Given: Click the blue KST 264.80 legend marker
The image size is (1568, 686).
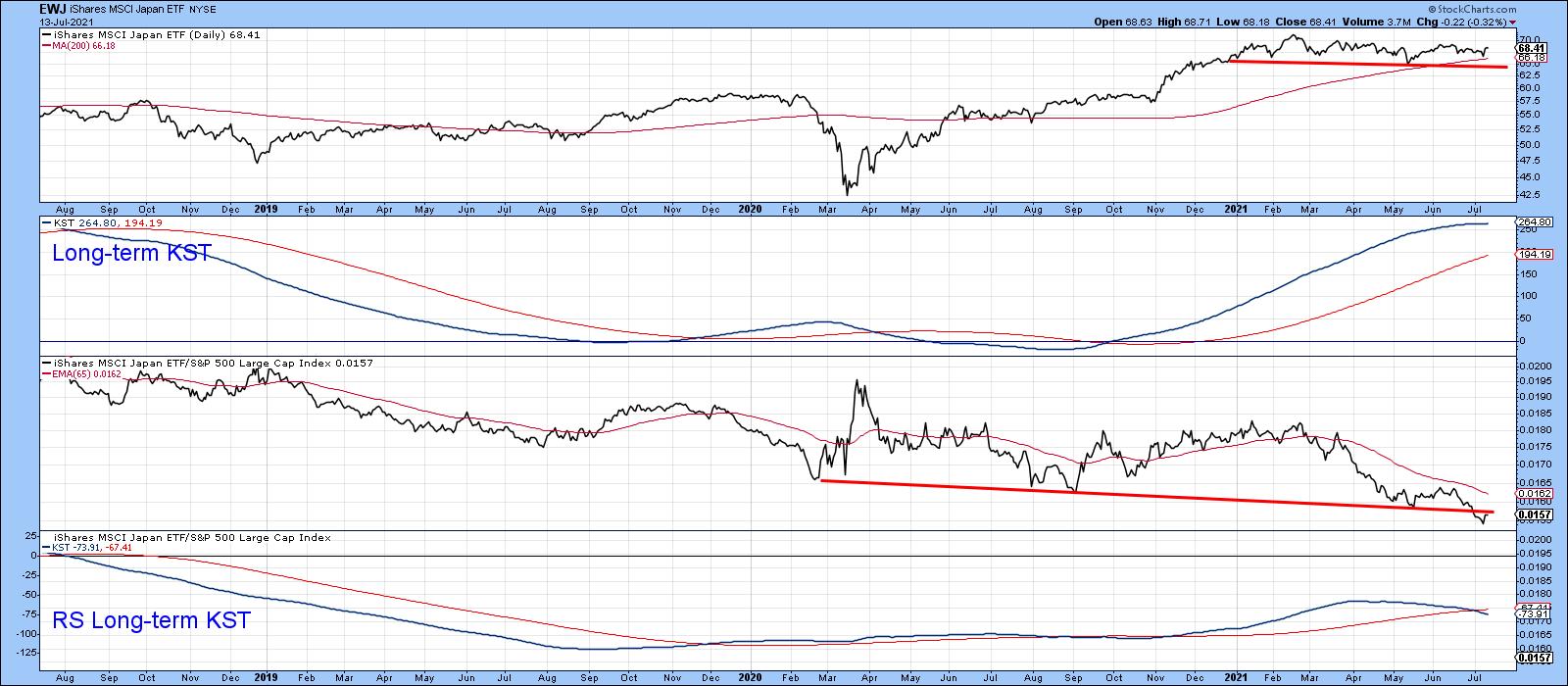Looking at the screenshot, I should pos(45,223).
